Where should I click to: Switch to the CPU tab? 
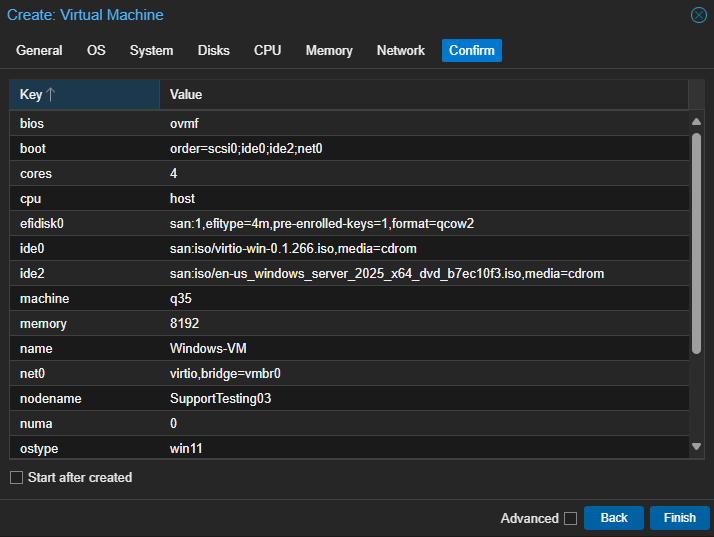[x=267, y=50]
